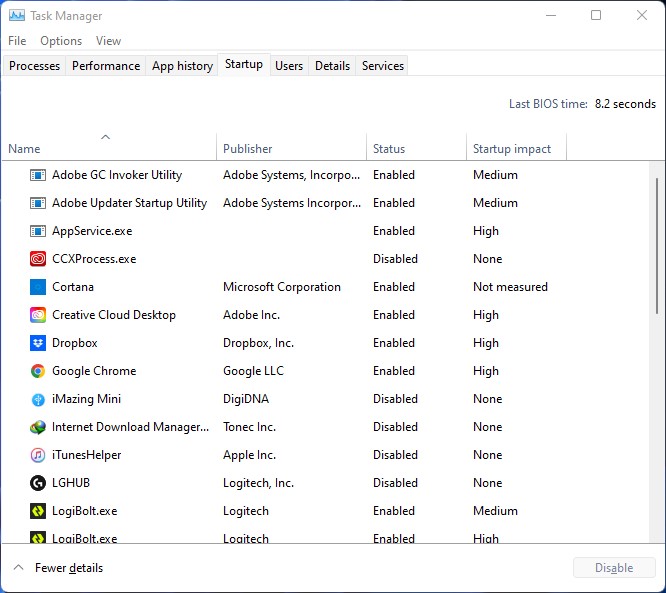Click the CCXProcess.exe red icon
666x593 pixels.
click(38, 259)
